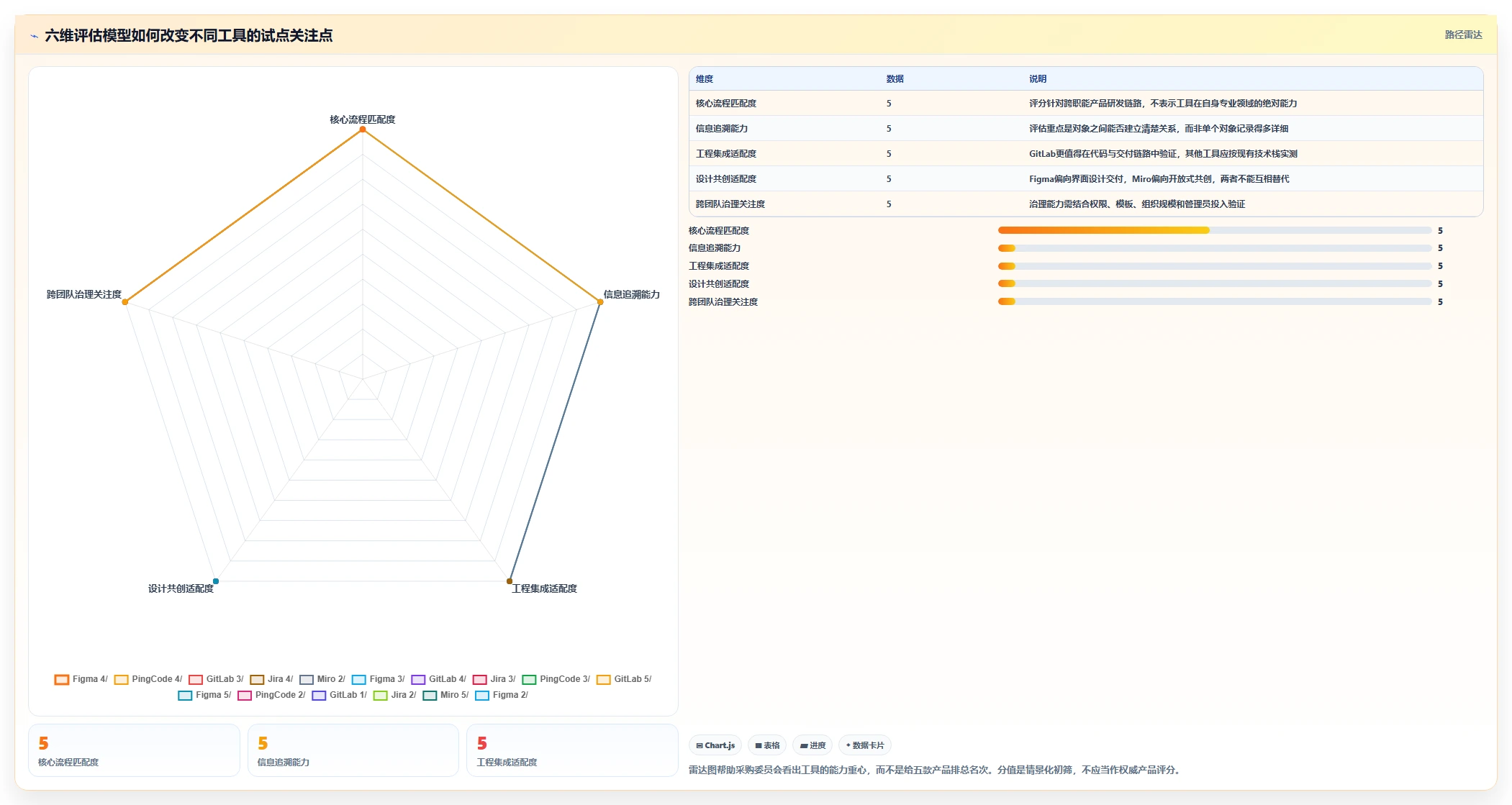Select the 信息追溯能力 table row cell

coord(722,129)
